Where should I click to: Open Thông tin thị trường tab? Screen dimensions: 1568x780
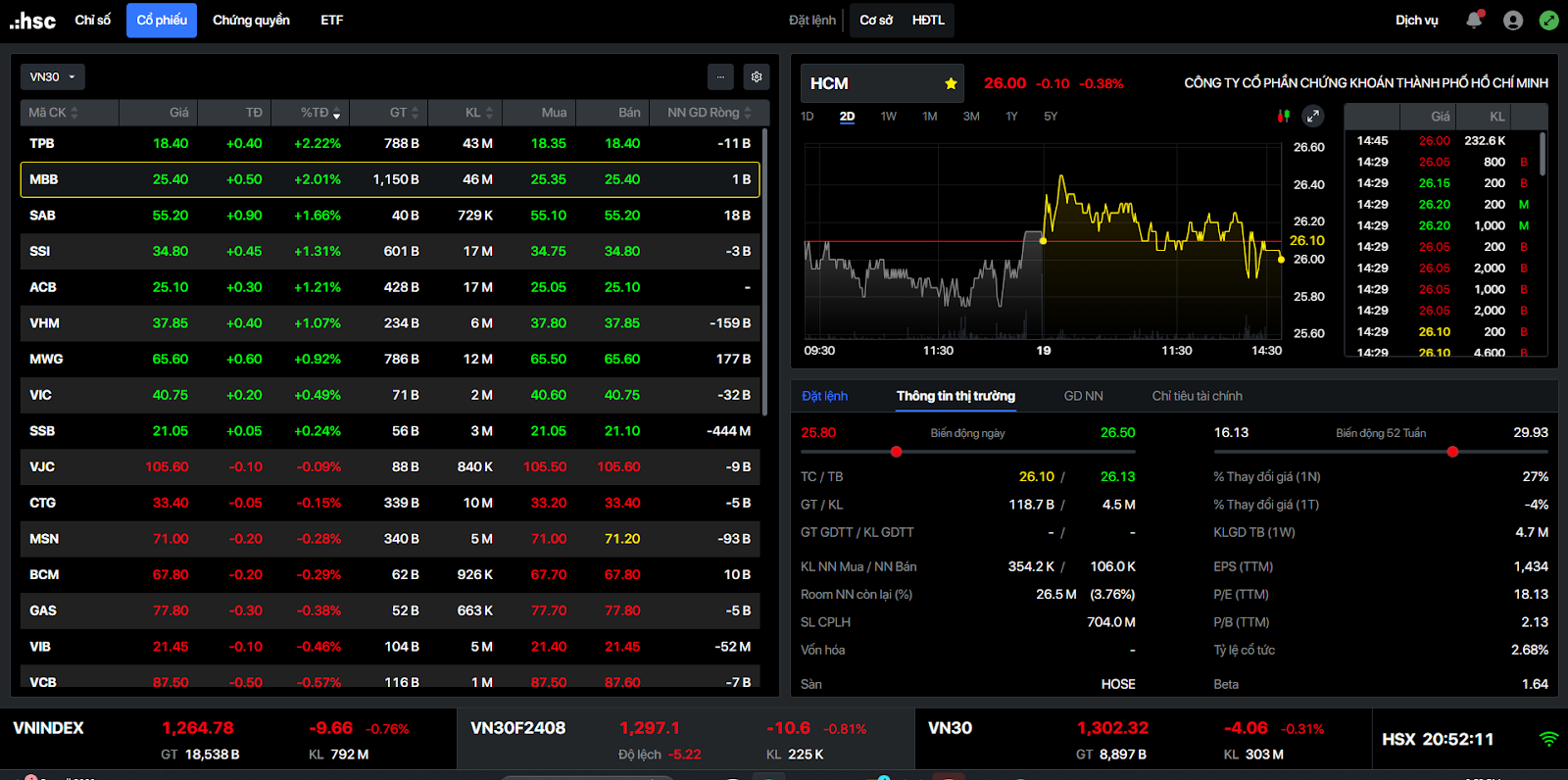955,396
